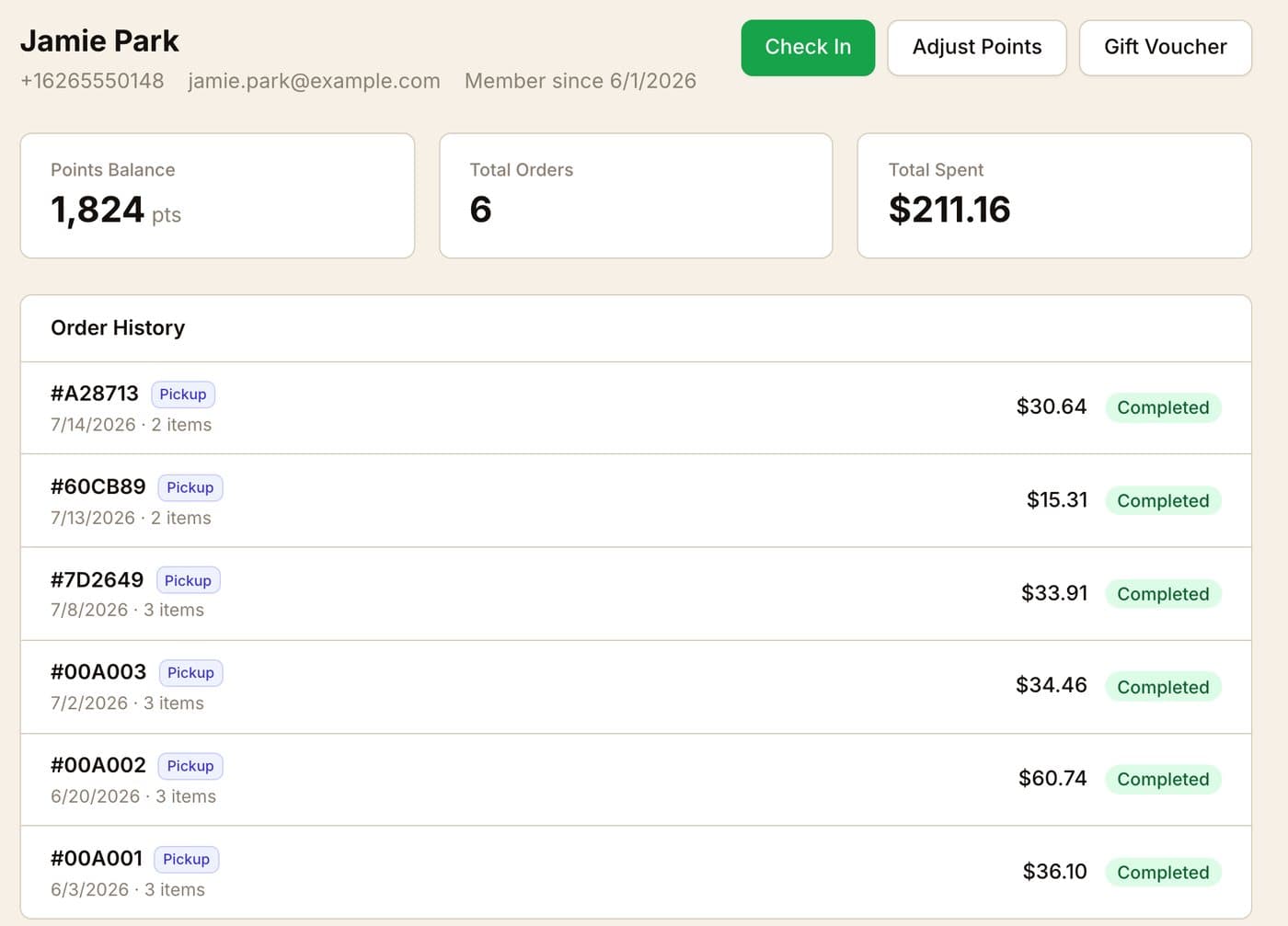Click the Pickup tag on order #7D2649
1288x926 pixels.
click(188, 580)
